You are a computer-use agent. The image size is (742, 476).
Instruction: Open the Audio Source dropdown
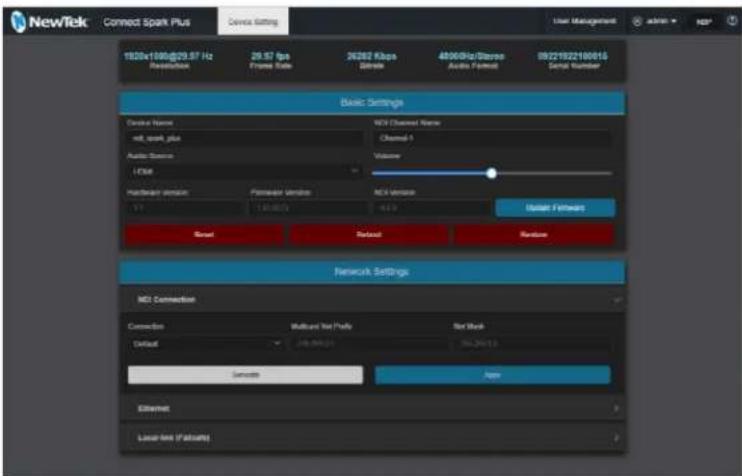[x=245, y=171]
